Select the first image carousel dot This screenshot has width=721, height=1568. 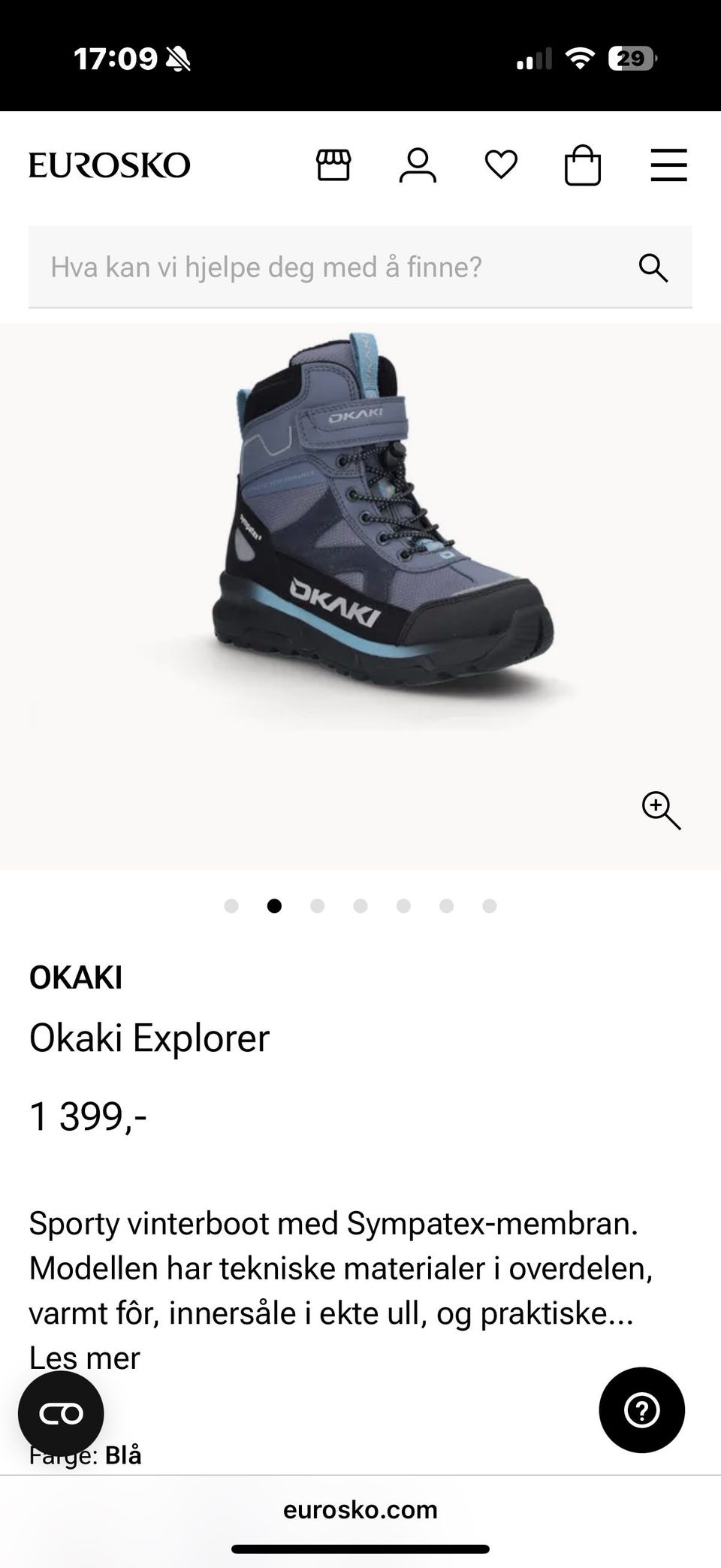231,906
